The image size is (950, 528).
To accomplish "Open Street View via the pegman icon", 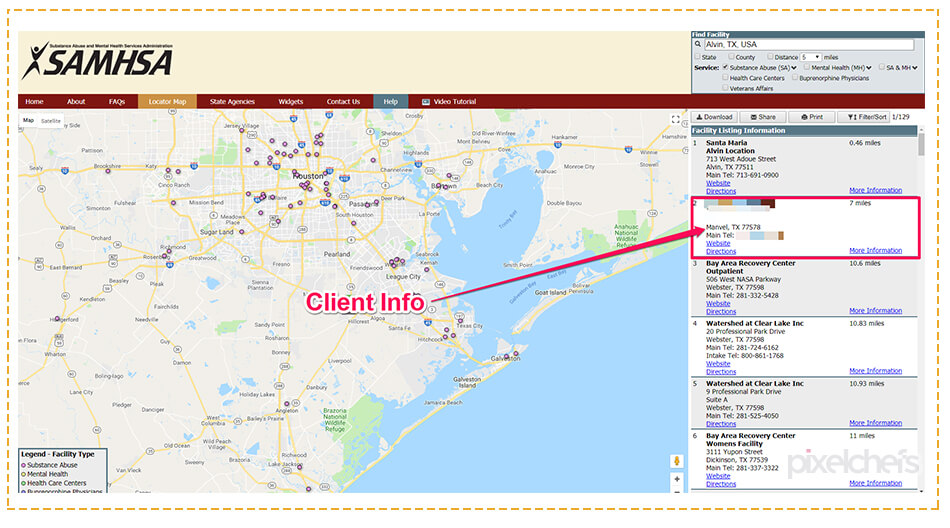I will (x=677, y=461).
